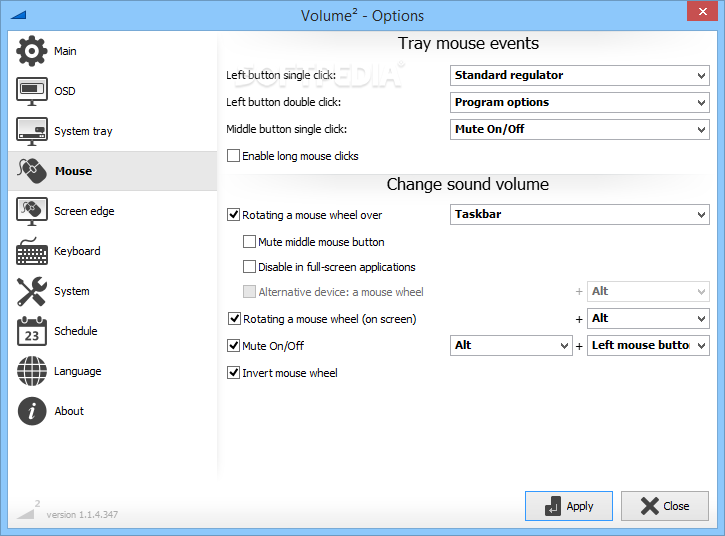Screen dimensions: 725x536
Task: Select the System label in sidebar
Action: tap(72, 291)
